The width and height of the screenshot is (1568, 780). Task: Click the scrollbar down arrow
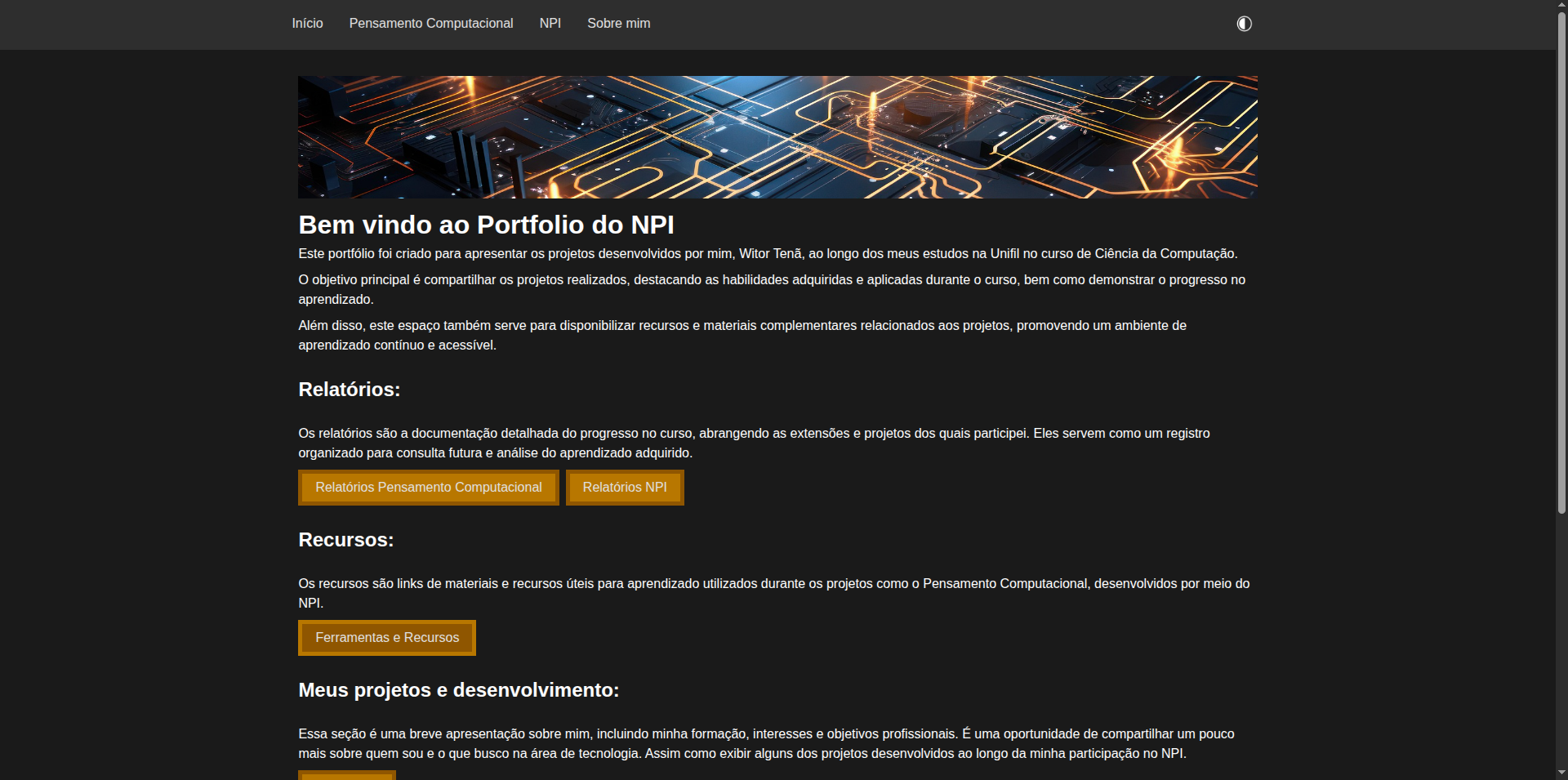pos(1561,772)
